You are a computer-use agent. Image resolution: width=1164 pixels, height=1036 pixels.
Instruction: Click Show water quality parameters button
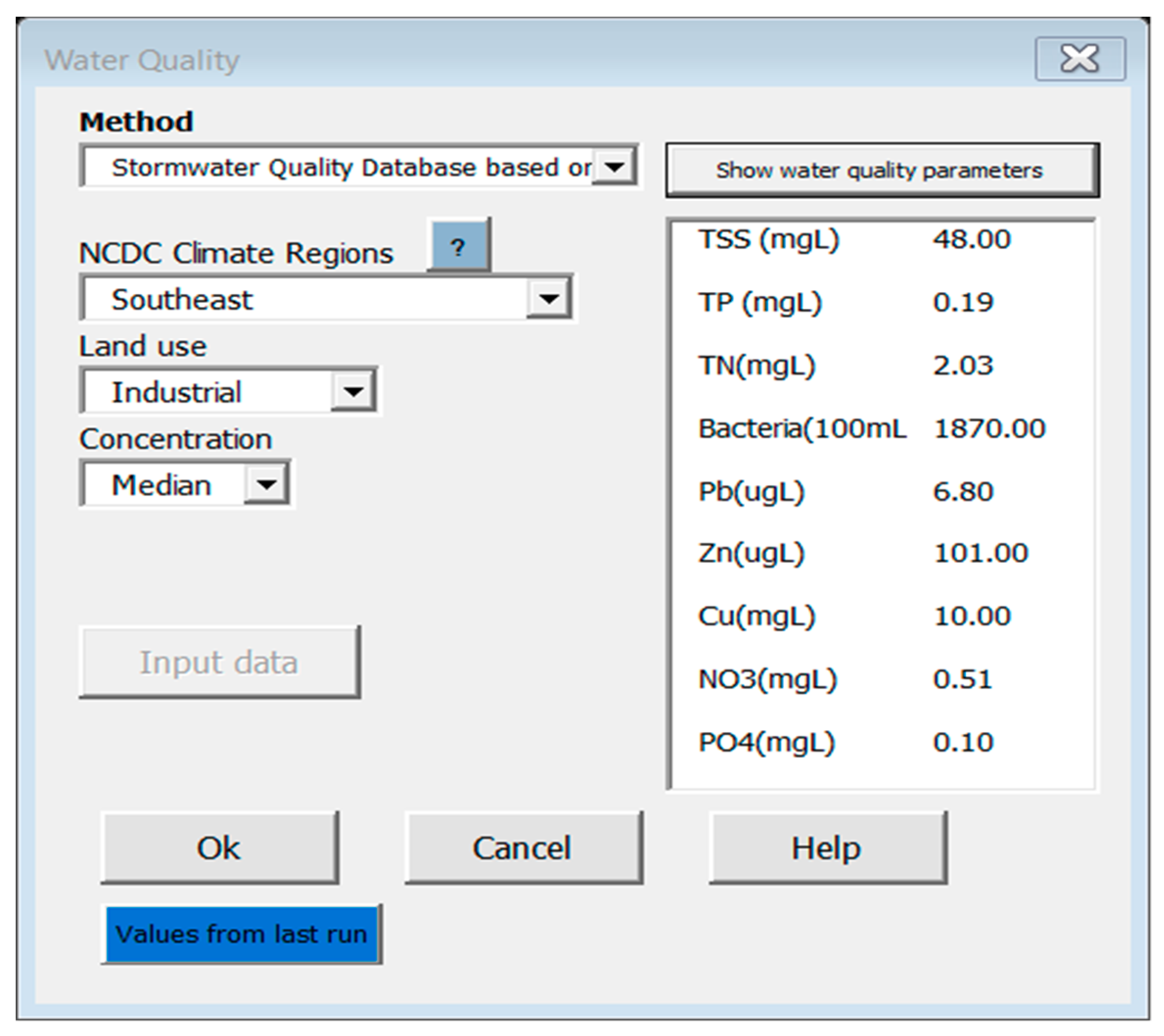(882, 170)
